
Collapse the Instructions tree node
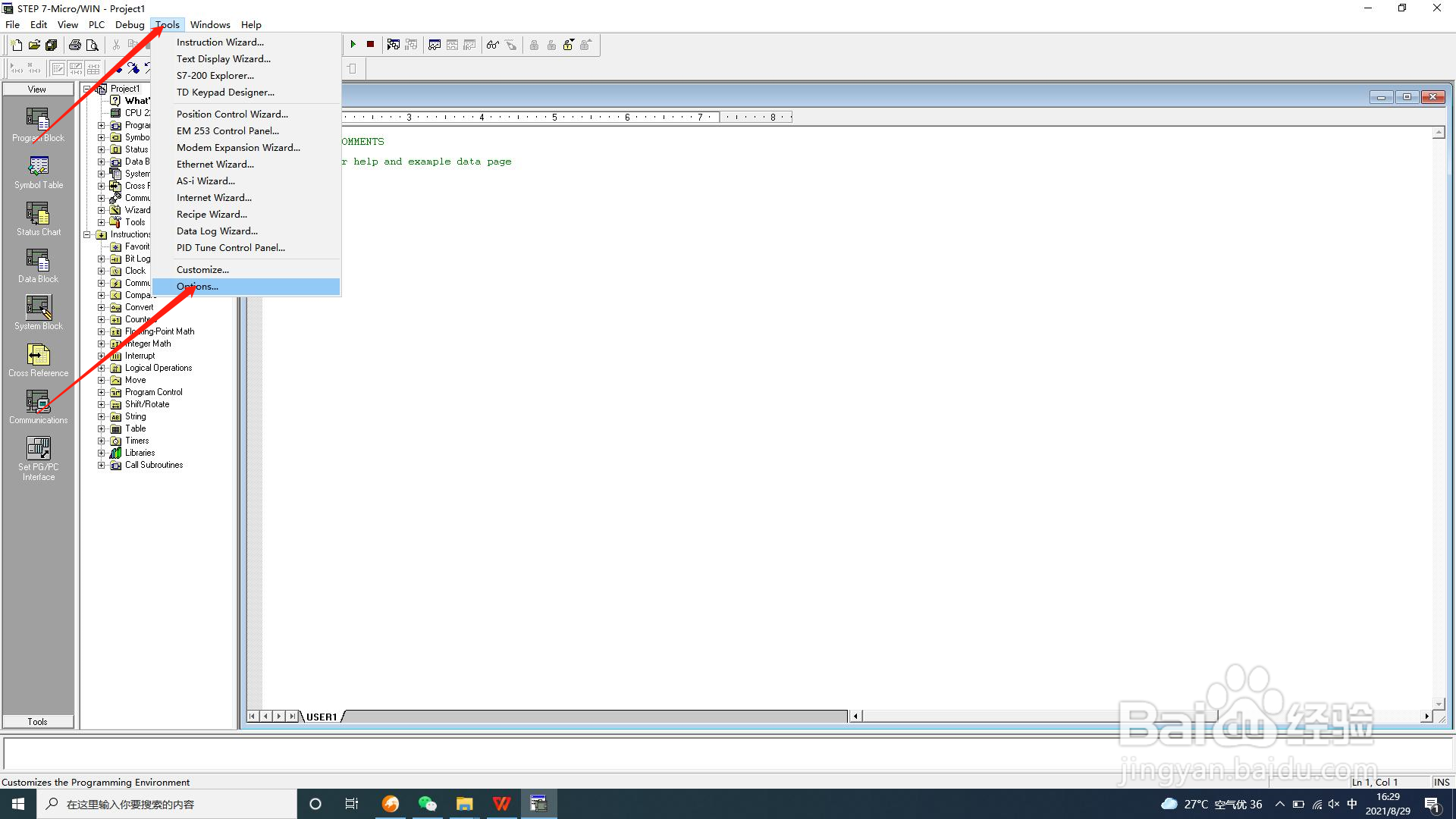click(87, 234)
